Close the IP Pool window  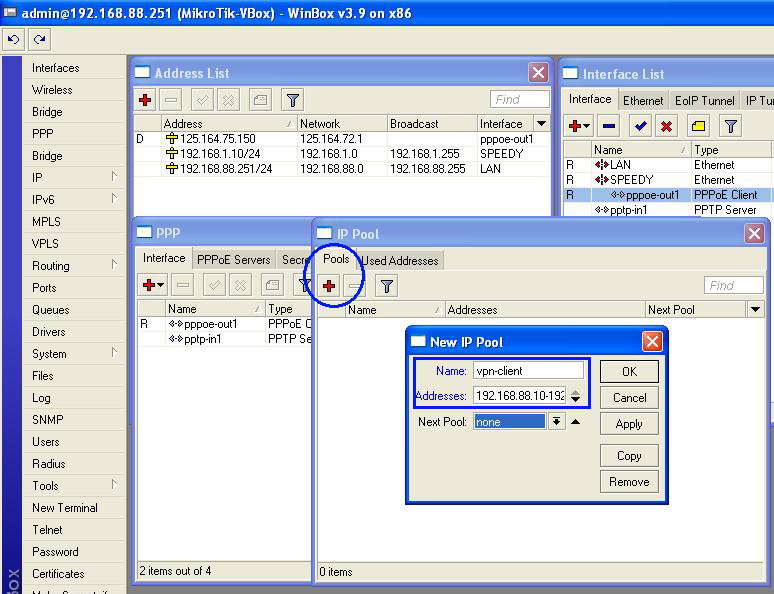(754, 234)
